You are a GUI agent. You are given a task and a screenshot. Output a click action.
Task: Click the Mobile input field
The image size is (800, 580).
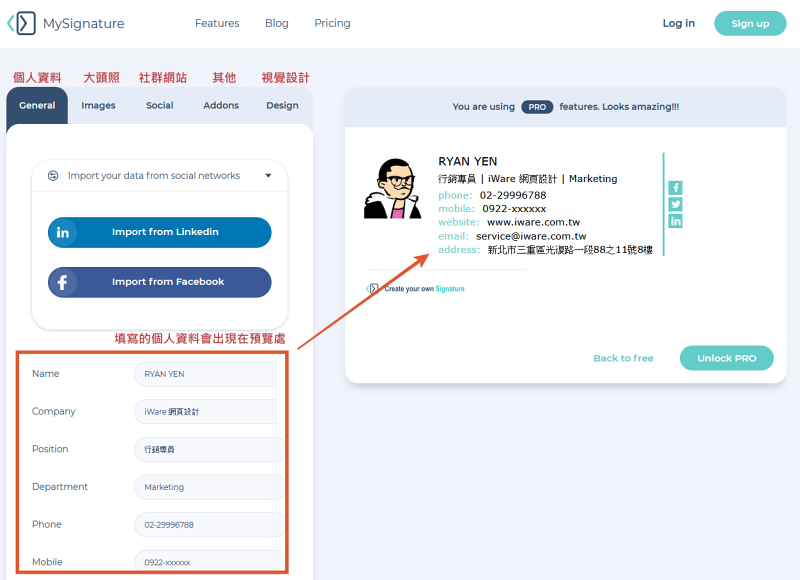[209, 561]
